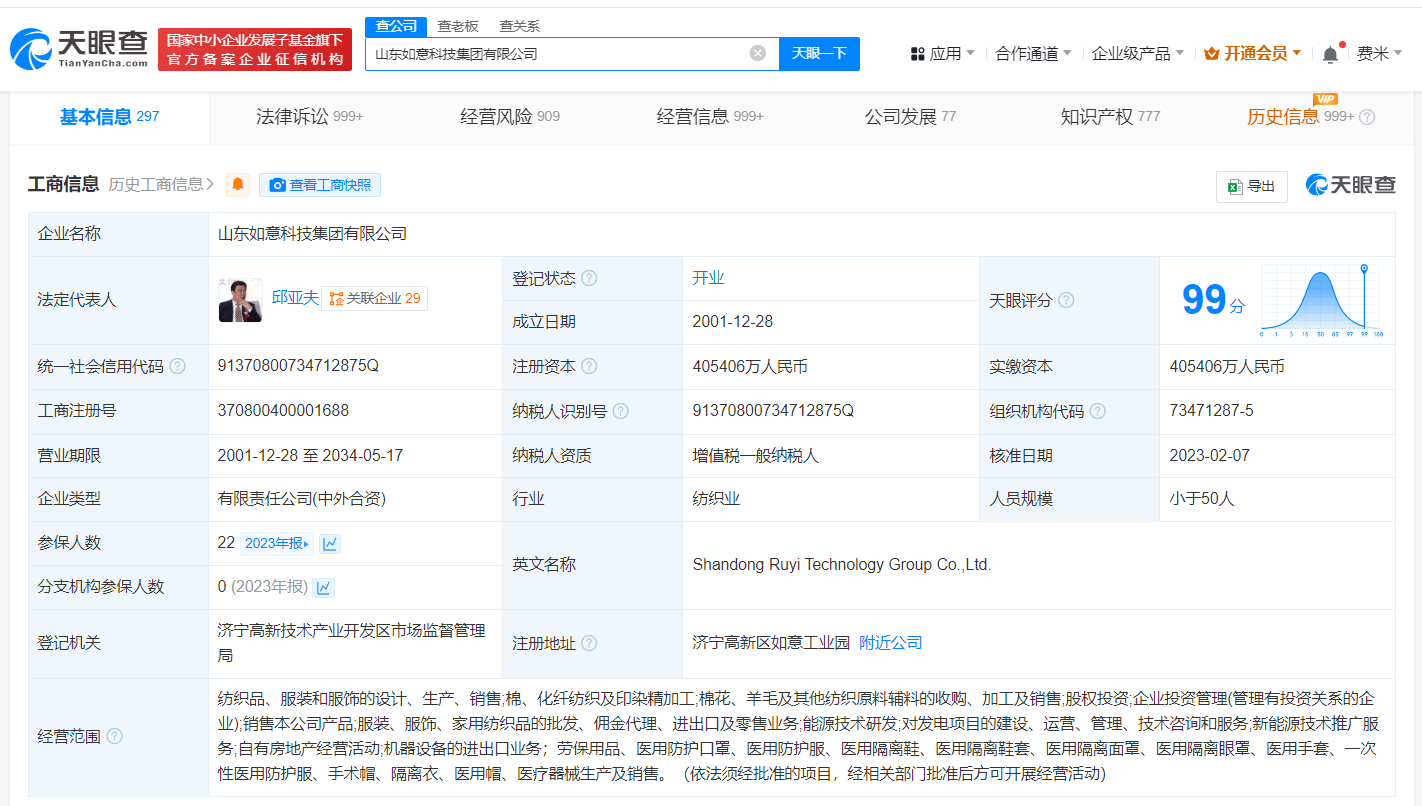Click the 导出 export button

click(x=1251, y=186)
